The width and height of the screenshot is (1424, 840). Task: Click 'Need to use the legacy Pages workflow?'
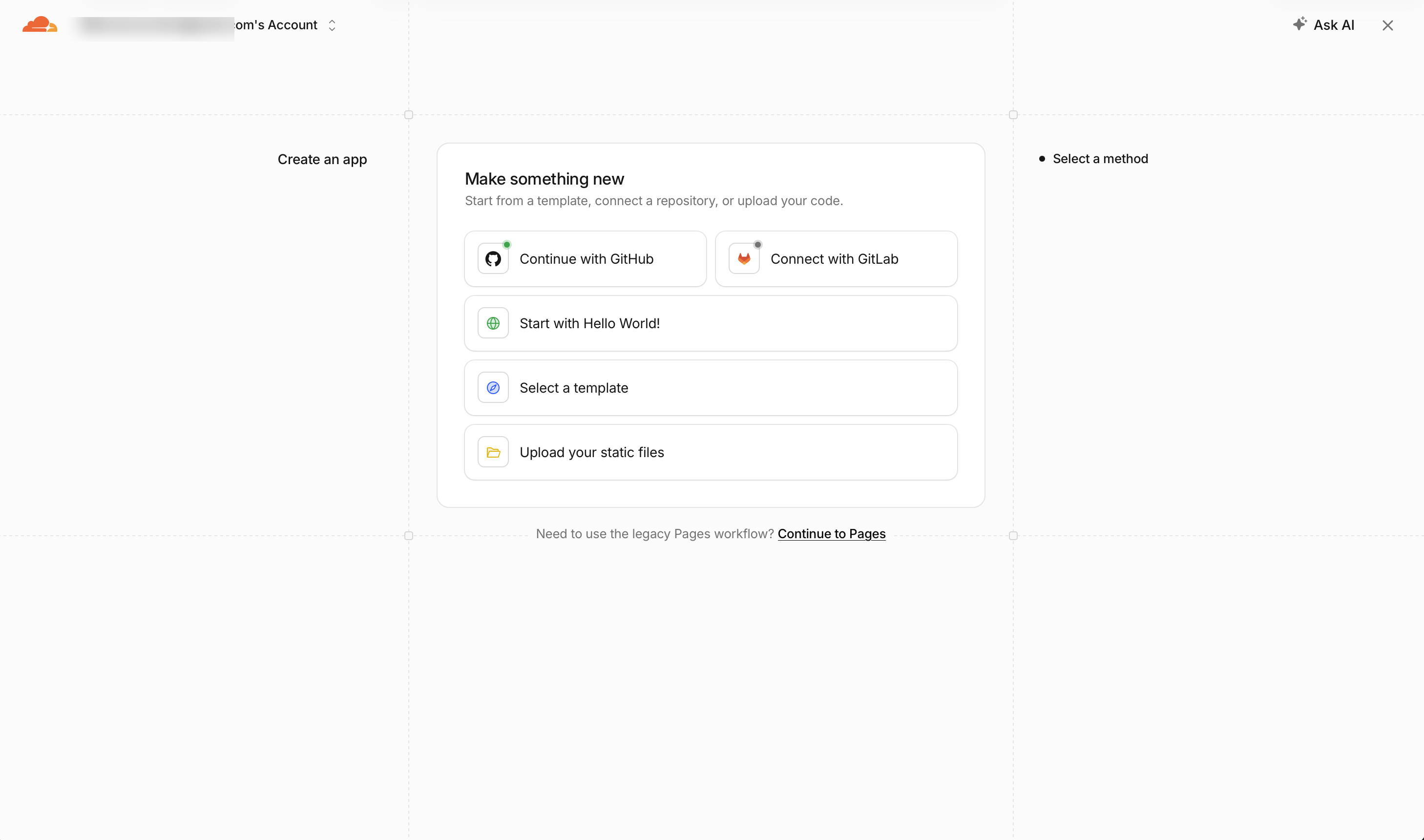[654, 534]
